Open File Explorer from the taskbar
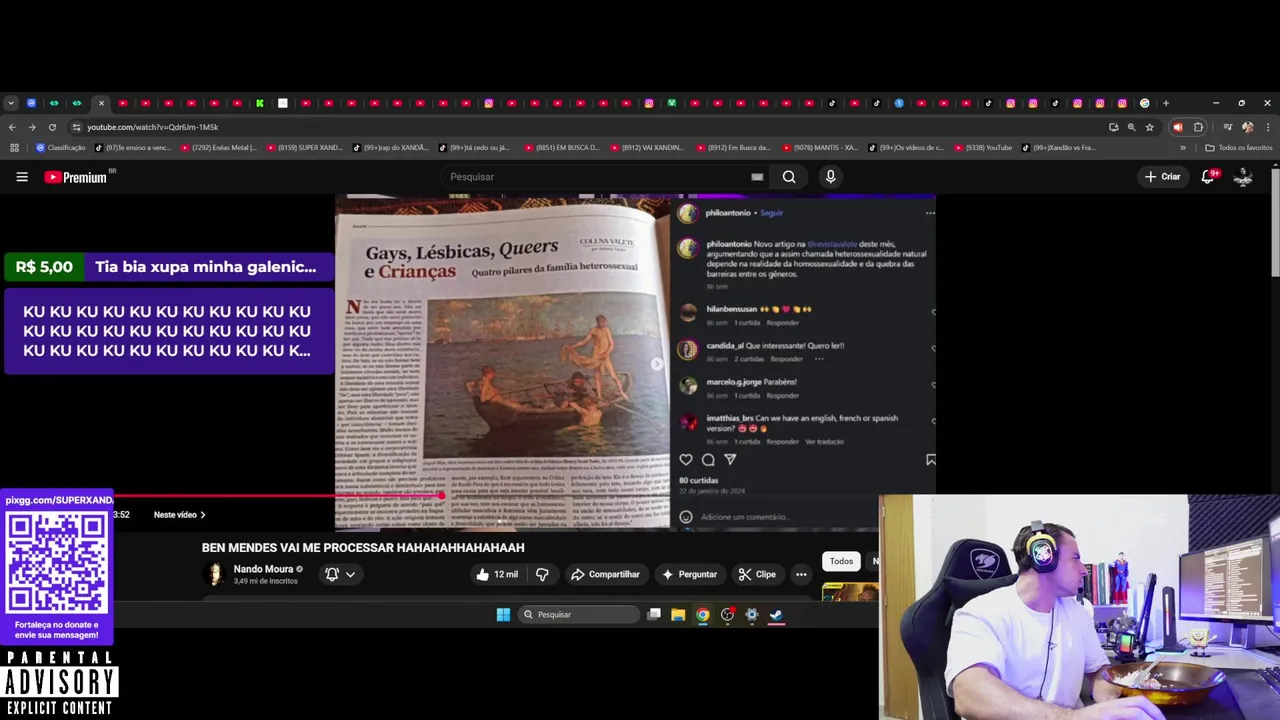This screenshot has width=1280, height=720. point(678,615)
